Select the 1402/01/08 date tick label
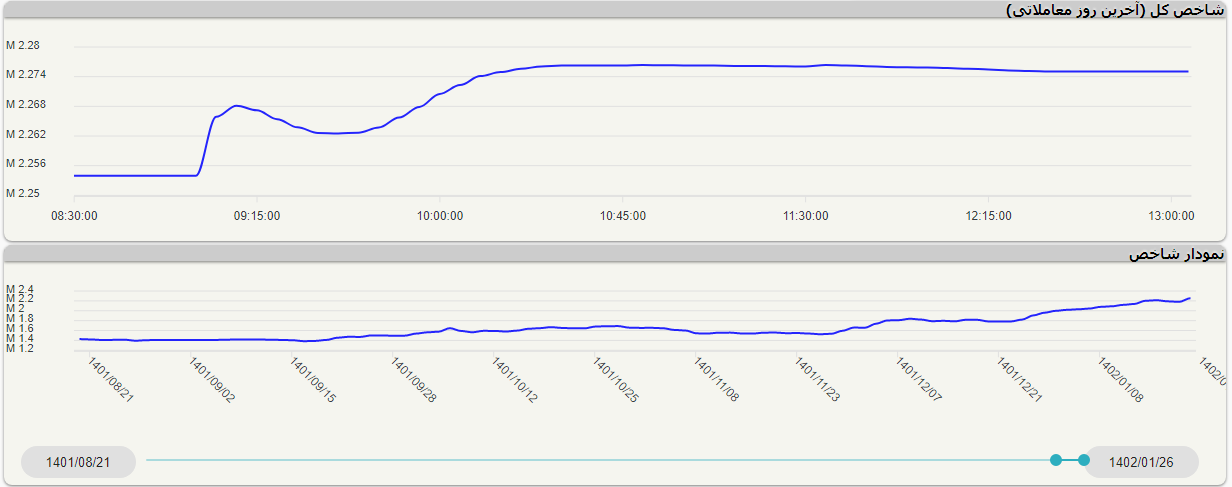This screenshot has width=1232, height=487. coord(1121,381)
